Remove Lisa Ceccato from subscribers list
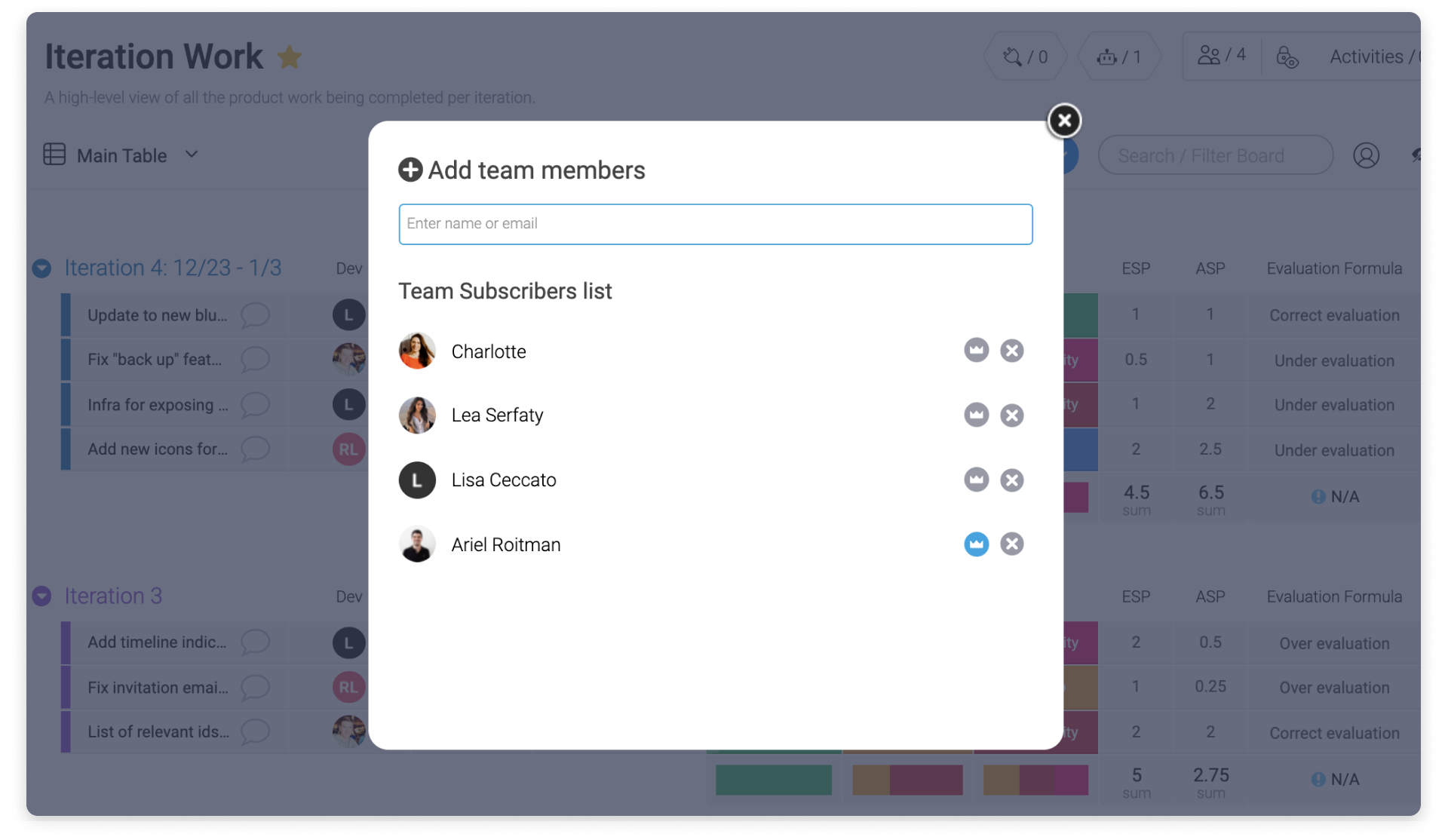 pyautogui.click(x=1011, y=480)
